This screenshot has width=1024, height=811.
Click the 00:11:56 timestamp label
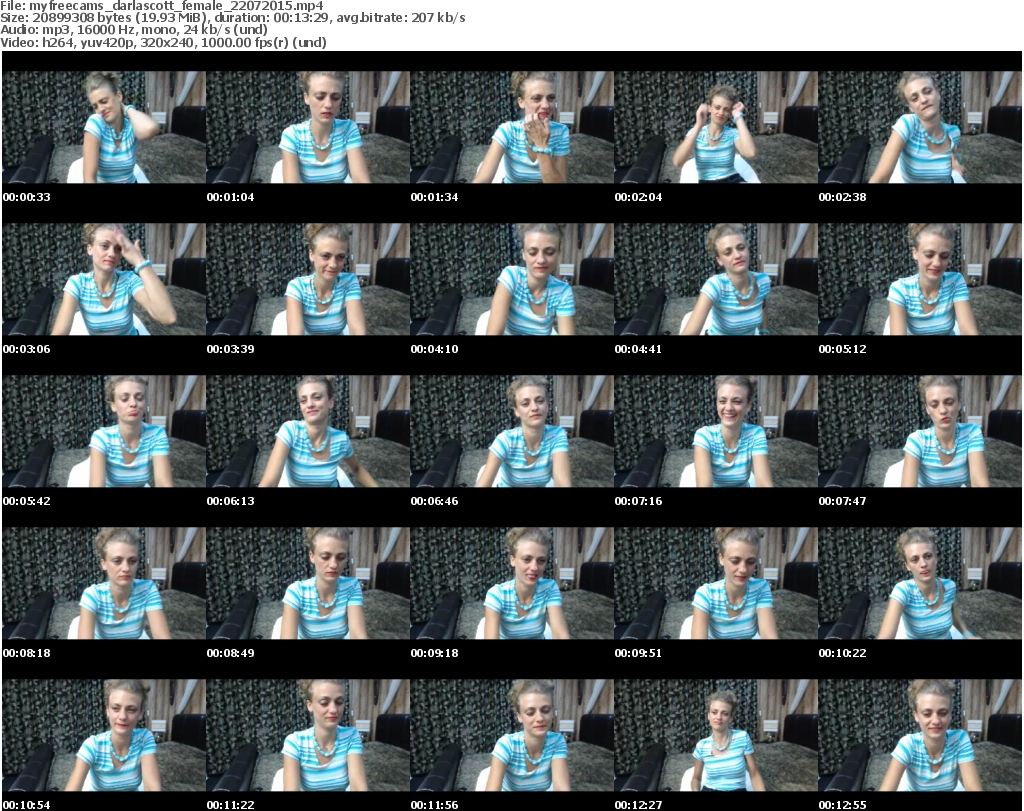coord(435,805)
